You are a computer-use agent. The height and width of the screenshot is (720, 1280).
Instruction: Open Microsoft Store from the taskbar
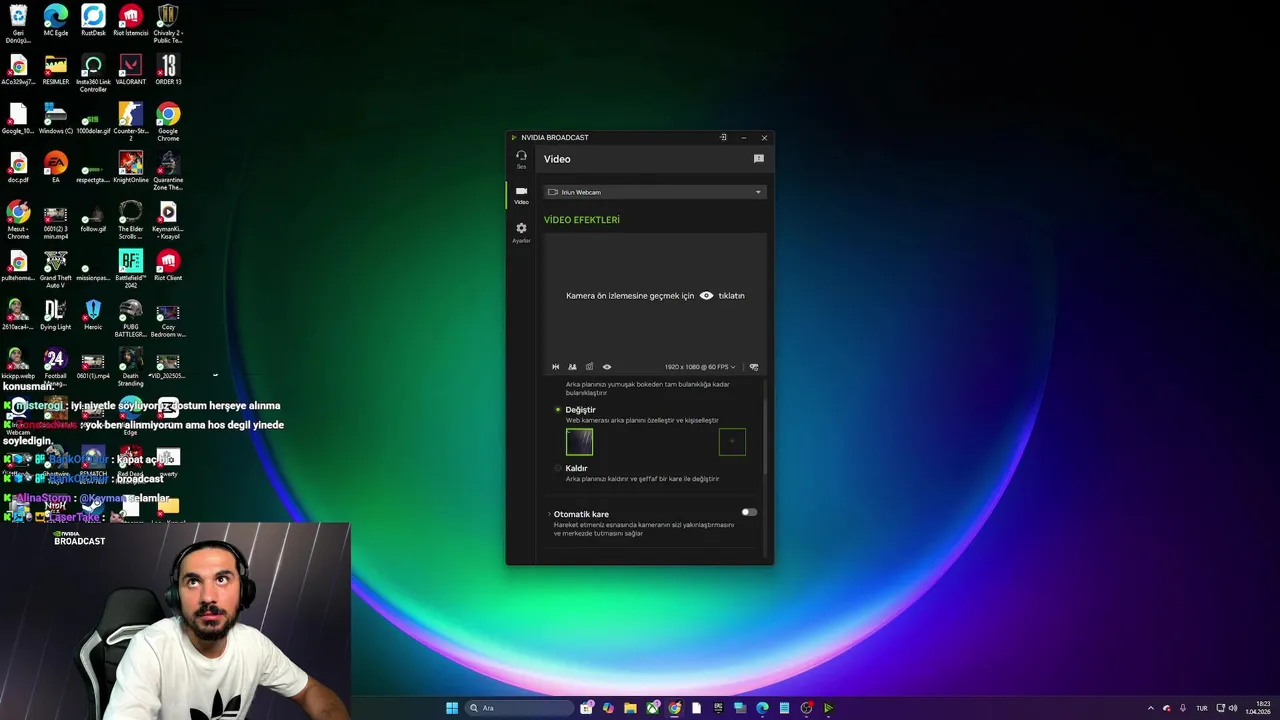[x=586, y=708]
